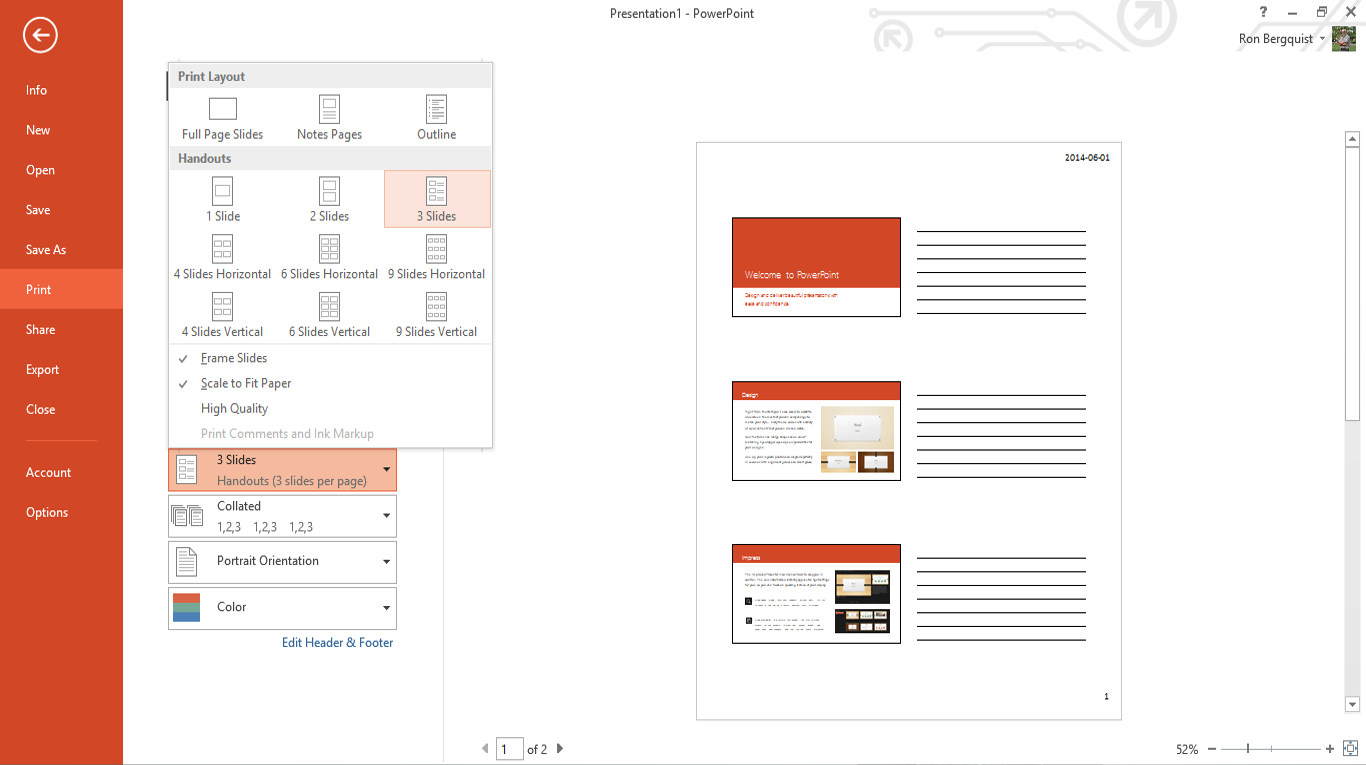Toggle the Frame Slides option
Image resolution: width=1366 pixels, height=765 pixels.
coord(233,358)
